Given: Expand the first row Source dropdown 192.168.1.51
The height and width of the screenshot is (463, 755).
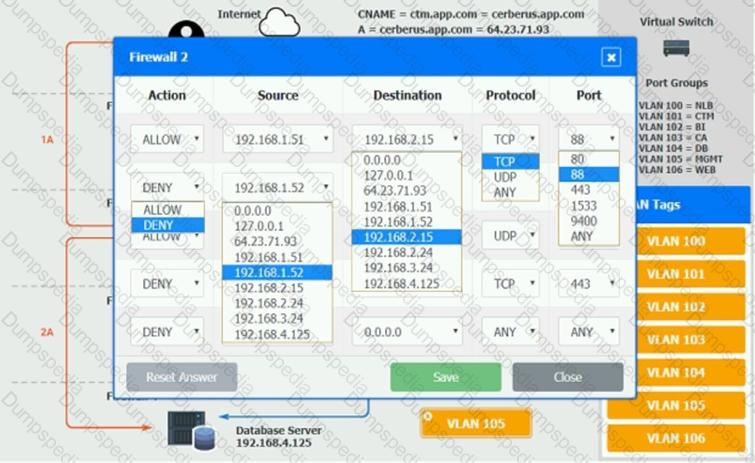Looking at the screenshot, I should pos(277,140).
